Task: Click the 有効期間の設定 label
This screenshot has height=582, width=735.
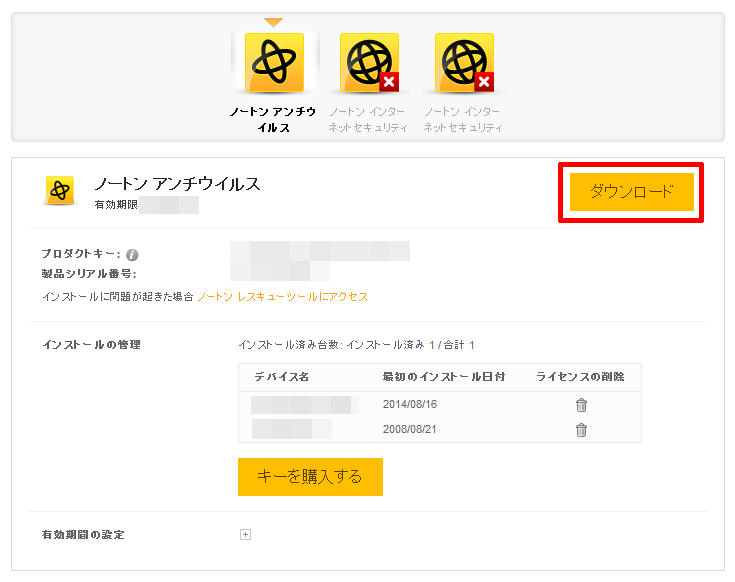Action: point(83,535)
